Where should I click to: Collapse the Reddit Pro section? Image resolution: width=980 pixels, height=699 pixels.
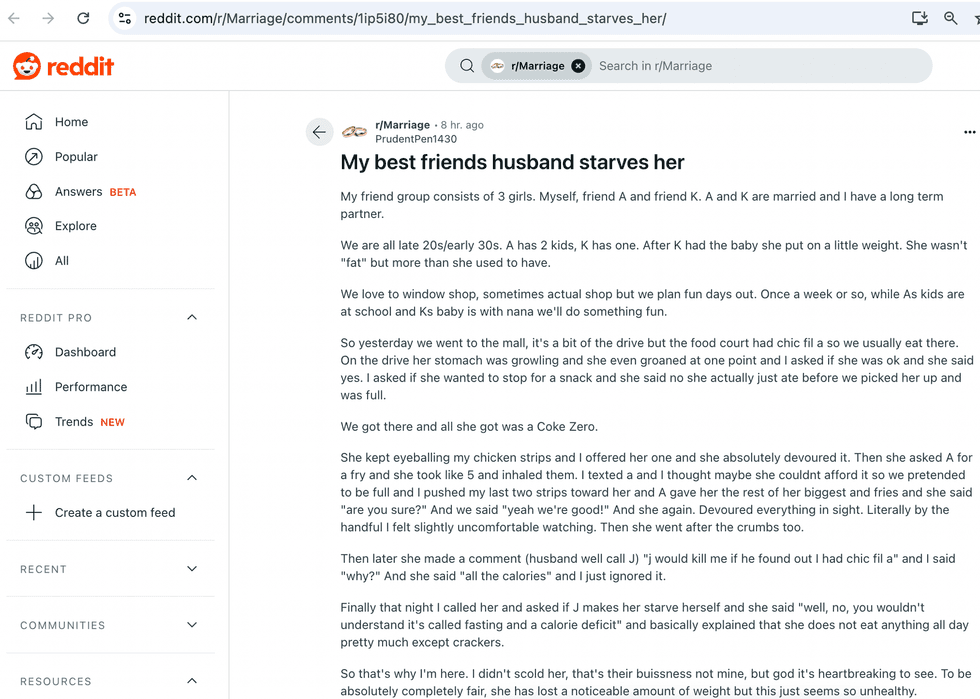(192, 318)
